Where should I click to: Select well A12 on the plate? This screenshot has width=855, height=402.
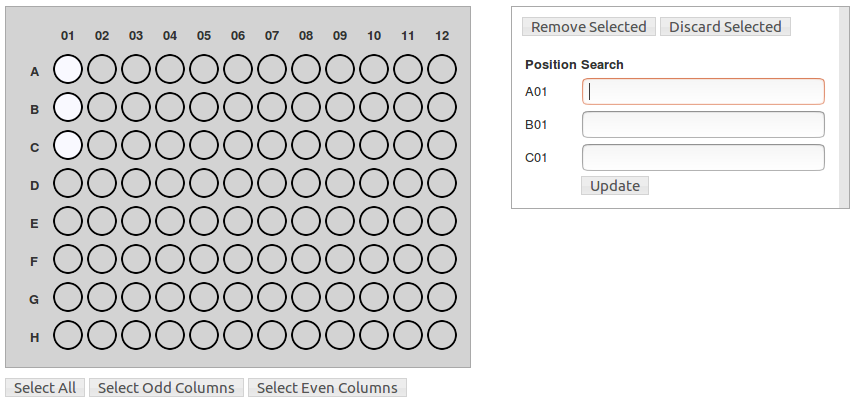pyautogui.click(x=442, y=69)
